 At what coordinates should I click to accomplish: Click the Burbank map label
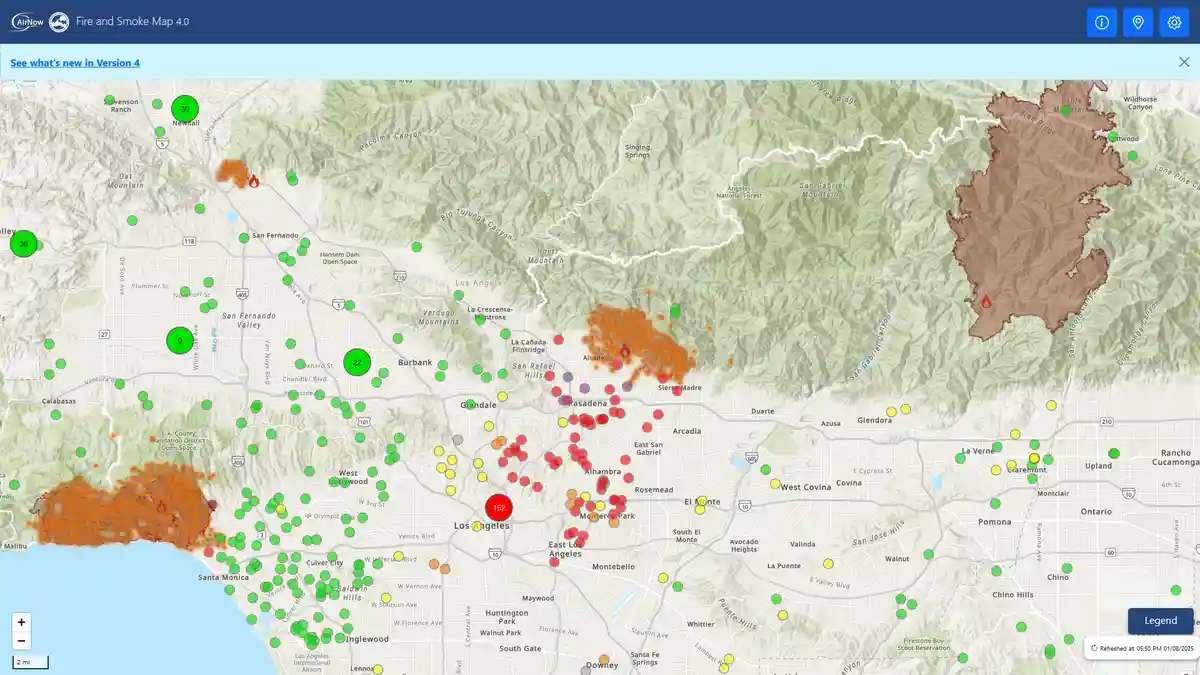415,362
